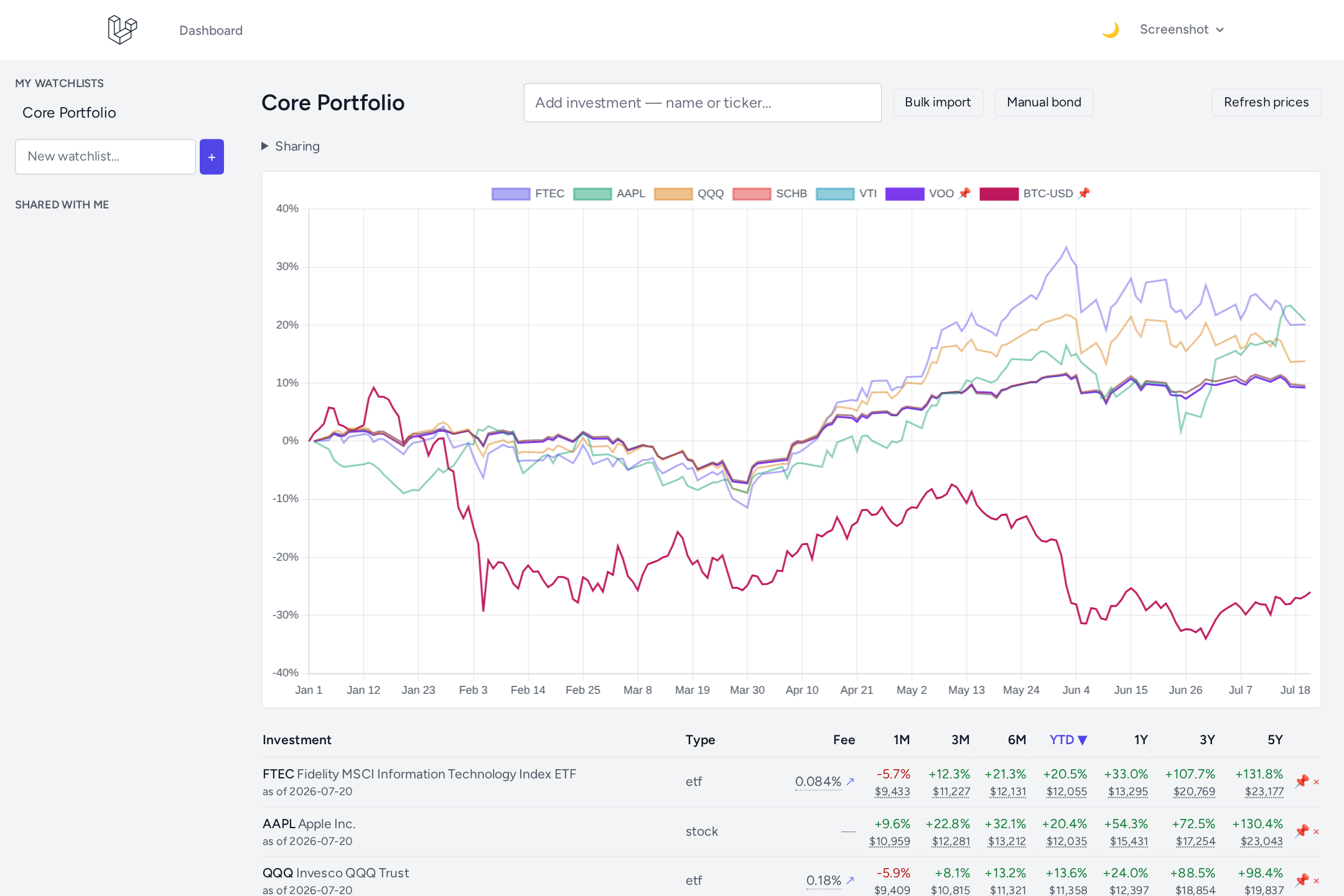Viewport: 1344px width, 896px height.
Task: Click FTEC YTD value $12,055
Action: [1066, 791]
